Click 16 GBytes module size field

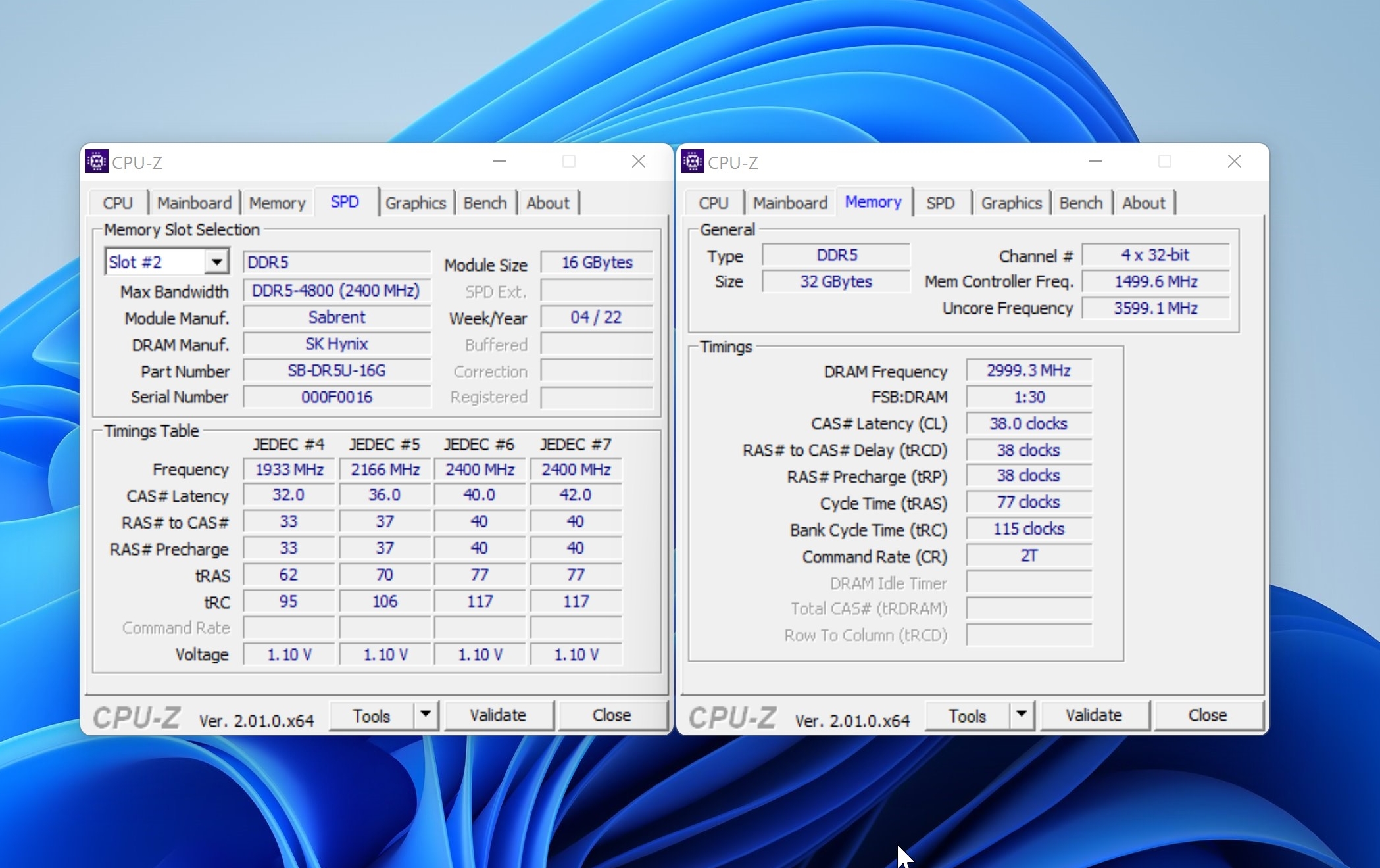coord(597,262)
